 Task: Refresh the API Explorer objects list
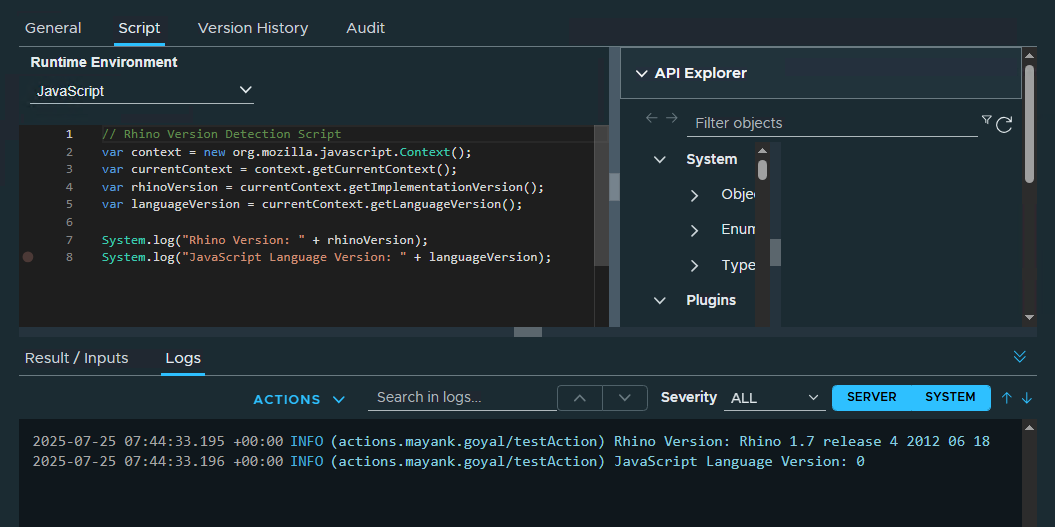click(1004, 125)
